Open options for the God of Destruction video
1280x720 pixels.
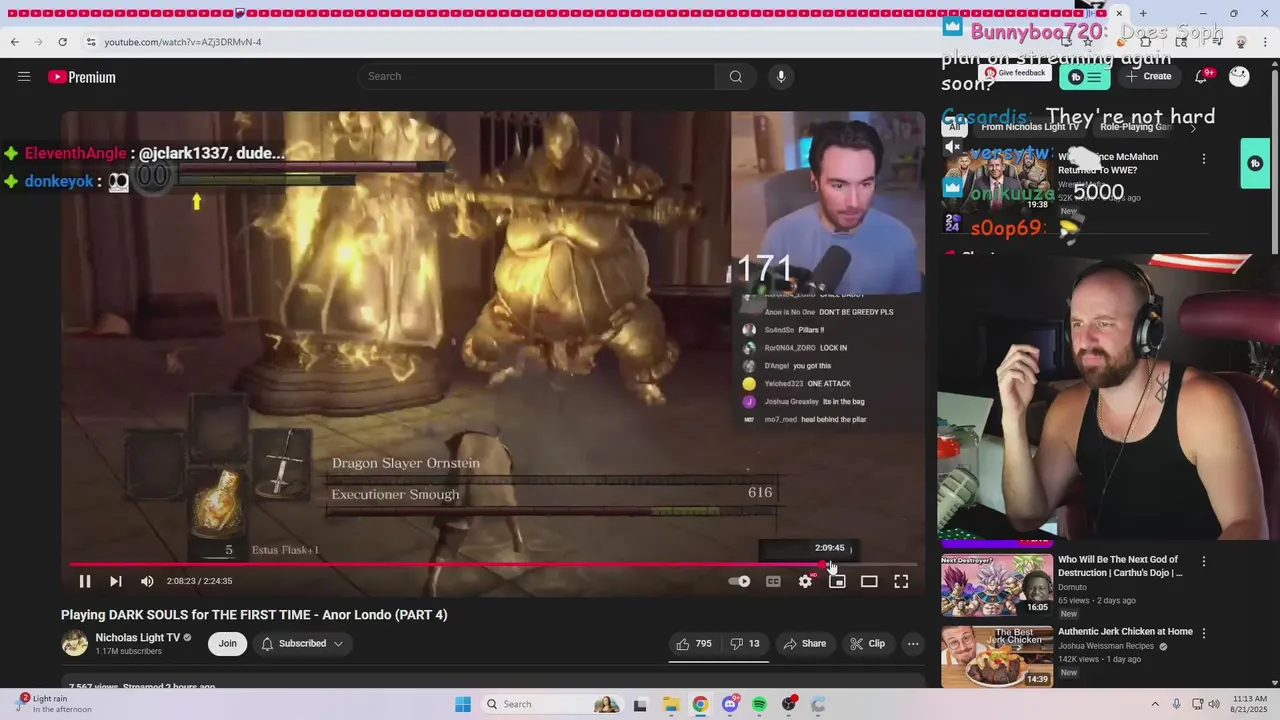[x=1204, y=562]
